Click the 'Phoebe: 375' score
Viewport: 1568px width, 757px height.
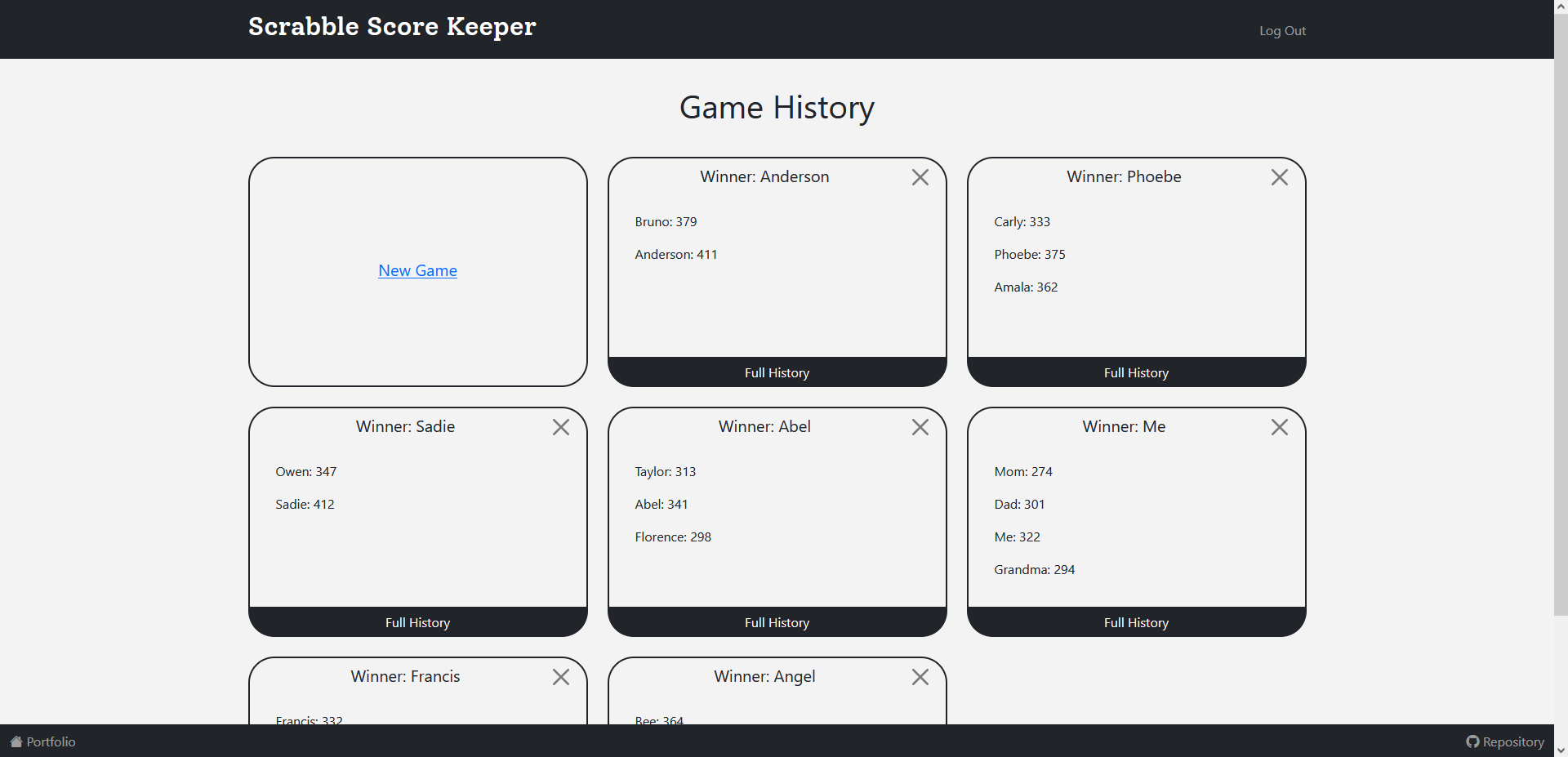click(x=1030, y=254)
